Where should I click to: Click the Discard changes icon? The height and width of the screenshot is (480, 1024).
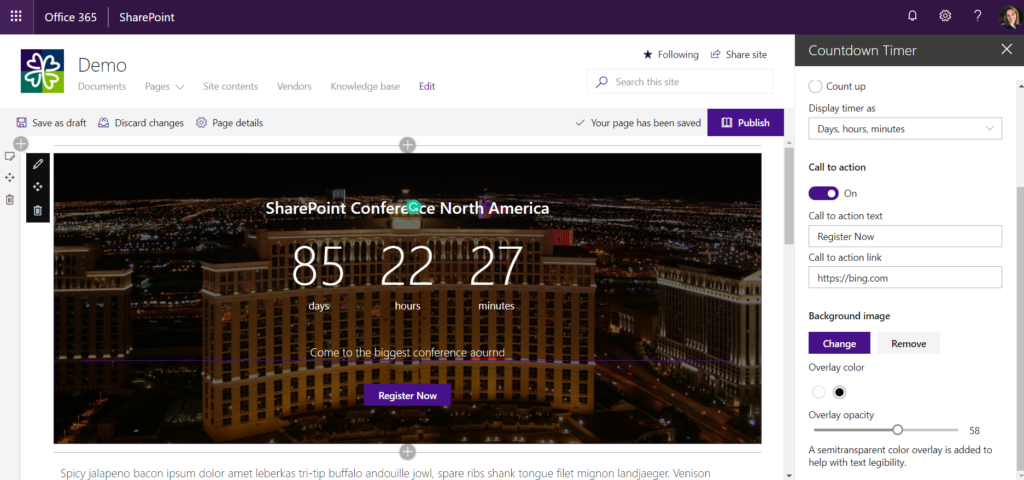[x=103, y=123]
